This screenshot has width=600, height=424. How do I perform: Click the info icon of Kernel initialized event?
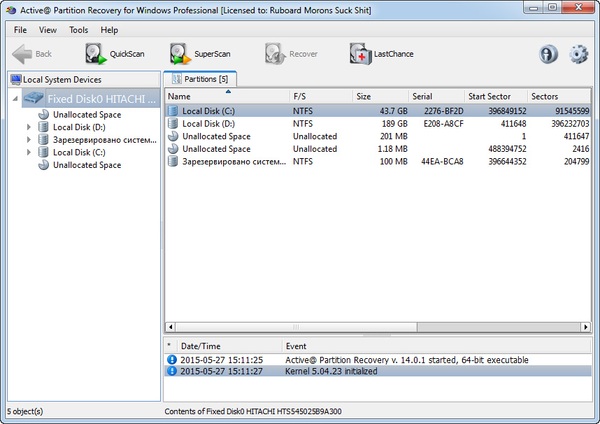click(x=171, y=371)
